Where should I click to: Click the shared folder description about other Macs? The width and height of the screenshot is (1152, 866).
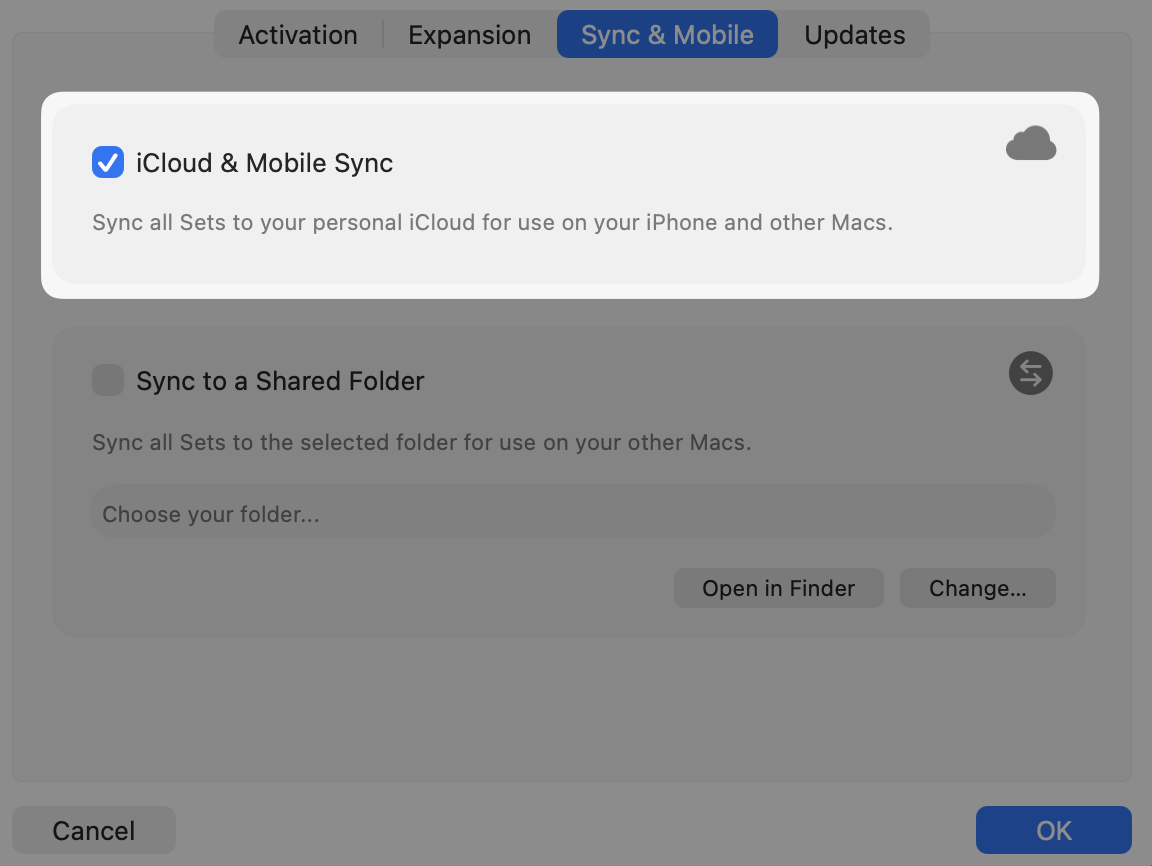click(x=421, y=442)
